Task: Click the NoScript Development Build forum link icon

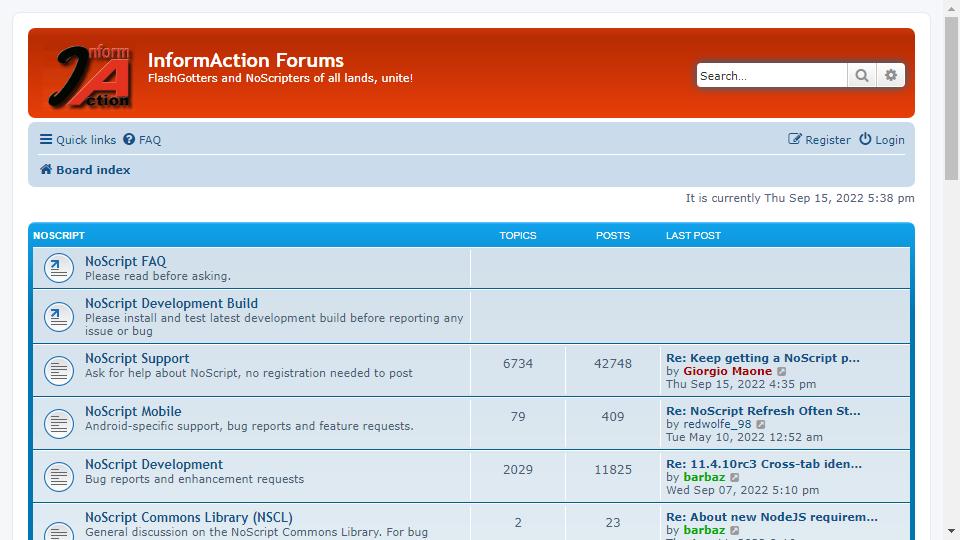Action: click(x=59, y=317)
